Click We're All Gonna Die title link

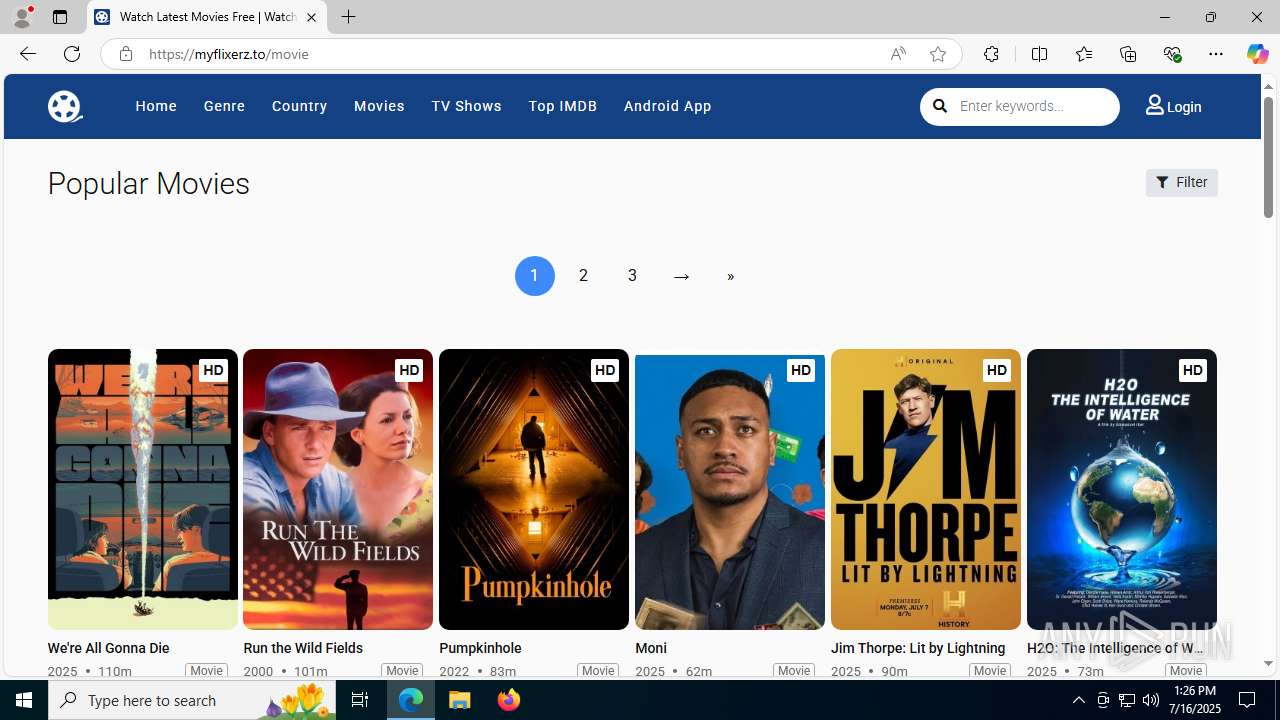point(108,648)
